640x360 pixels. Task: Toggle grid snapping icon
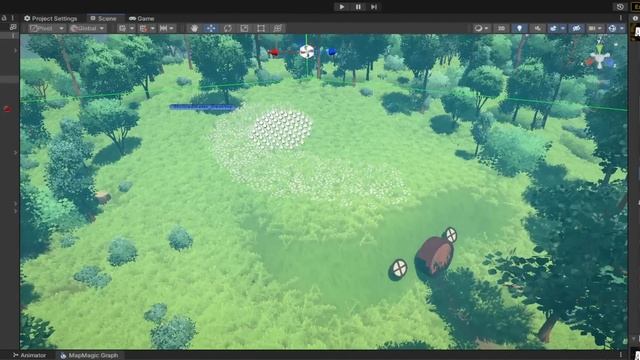coord(143,28)
